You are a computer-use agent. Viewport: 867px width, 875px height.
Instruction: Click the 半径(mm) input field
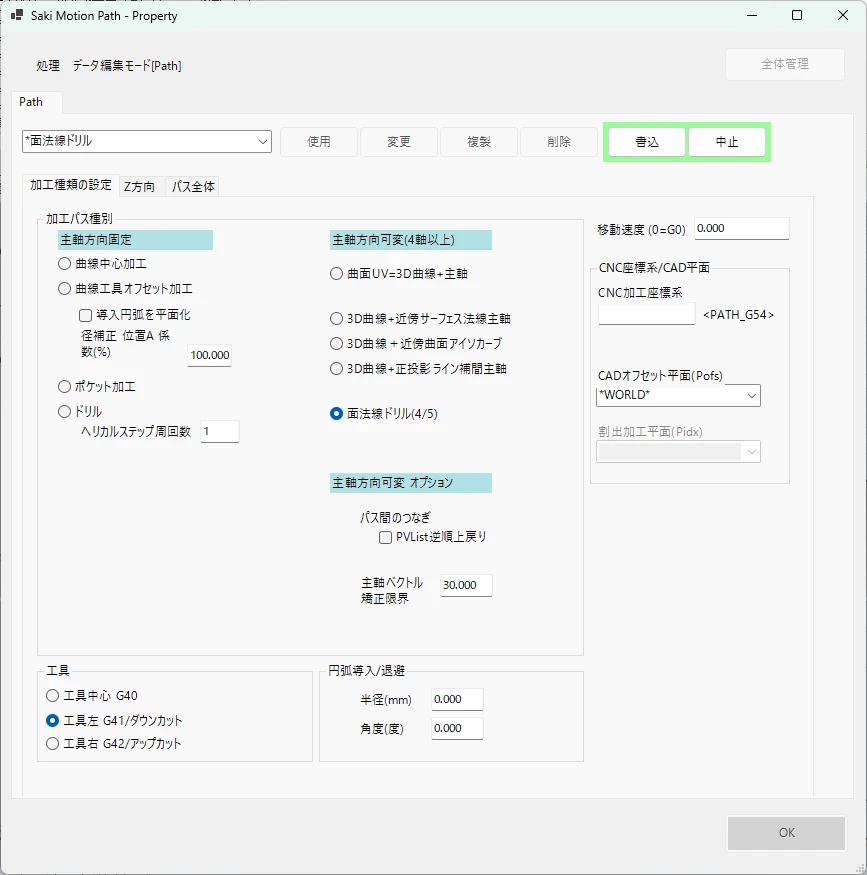point(457,700)
